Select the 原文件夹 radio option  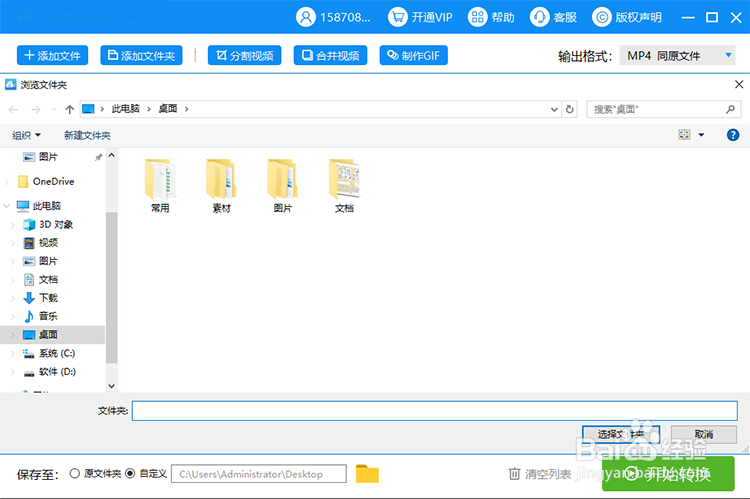(75, 474)
